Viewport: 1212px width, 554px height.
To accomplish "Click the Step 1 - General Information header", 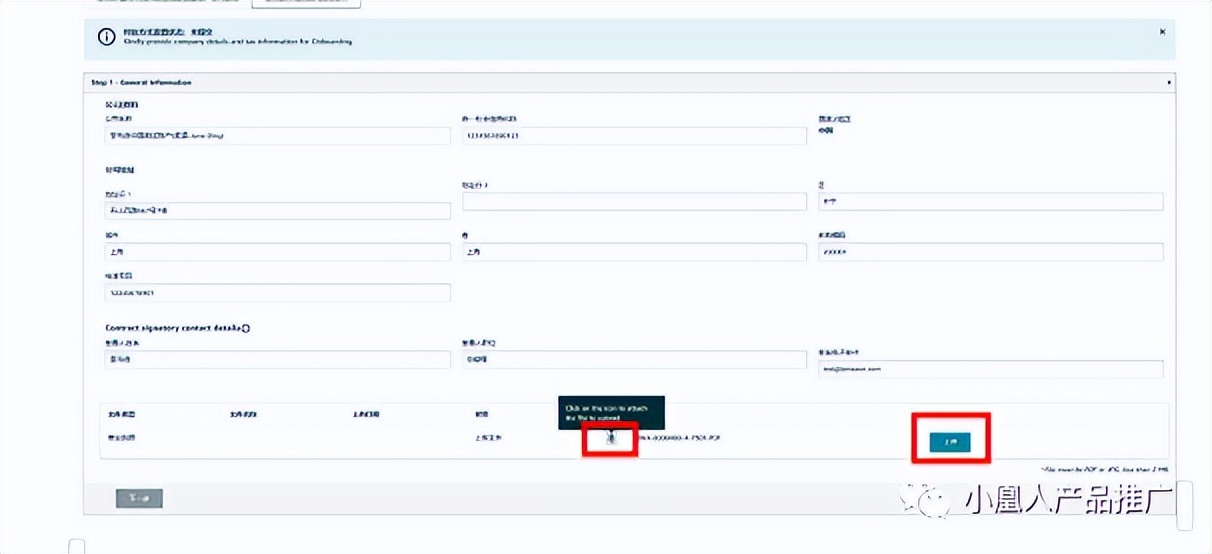I will [x=142, y=82].
